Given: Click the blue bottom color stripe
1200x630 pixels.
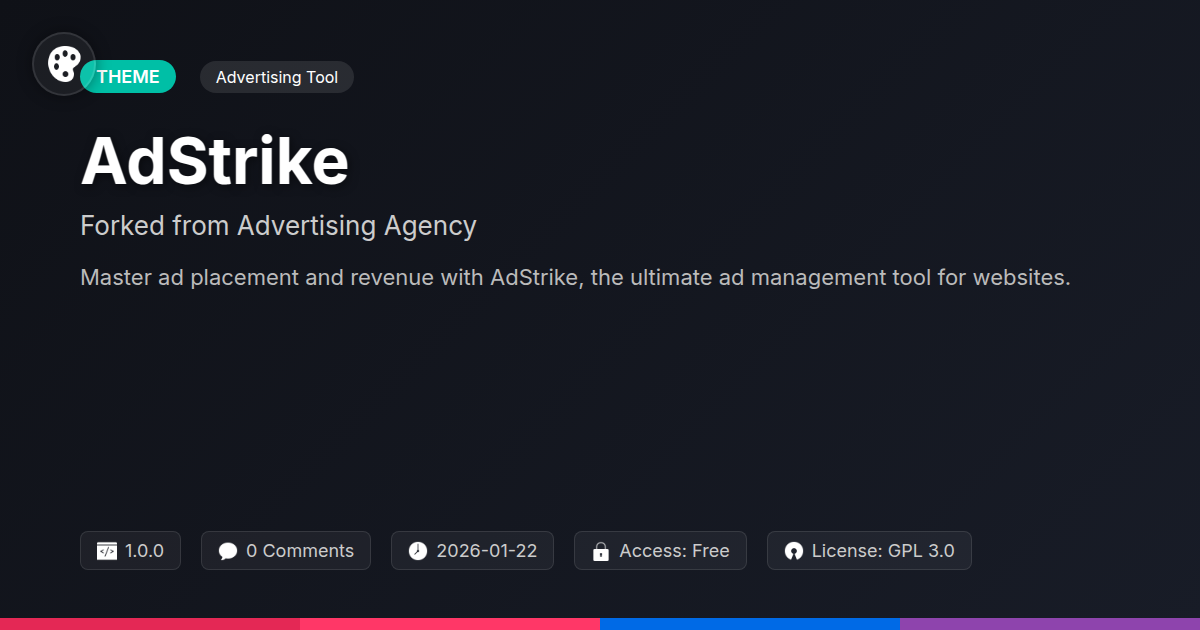Looking at the screenshot, I should pyautogui.click(x=750, y=624).
